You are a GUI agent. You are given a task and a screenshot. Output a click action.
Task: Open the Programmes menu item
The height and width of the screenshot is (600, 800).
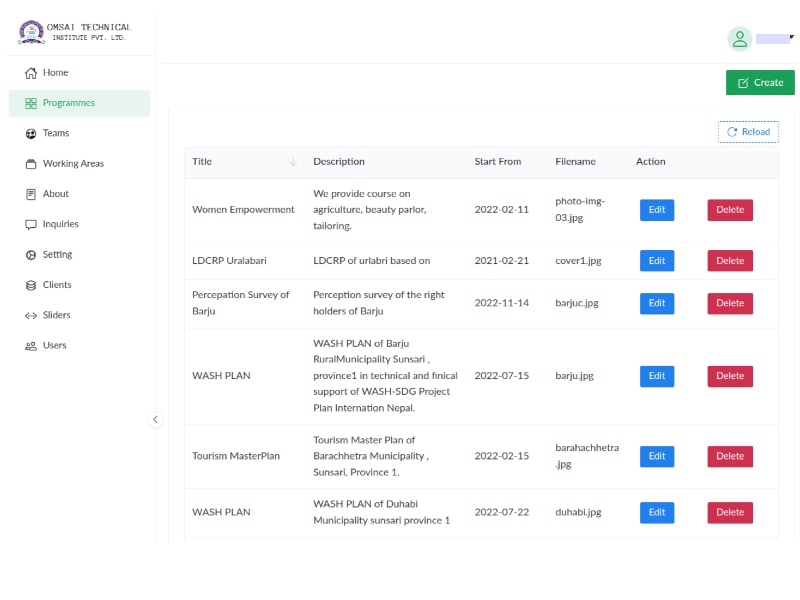point(68,103)
